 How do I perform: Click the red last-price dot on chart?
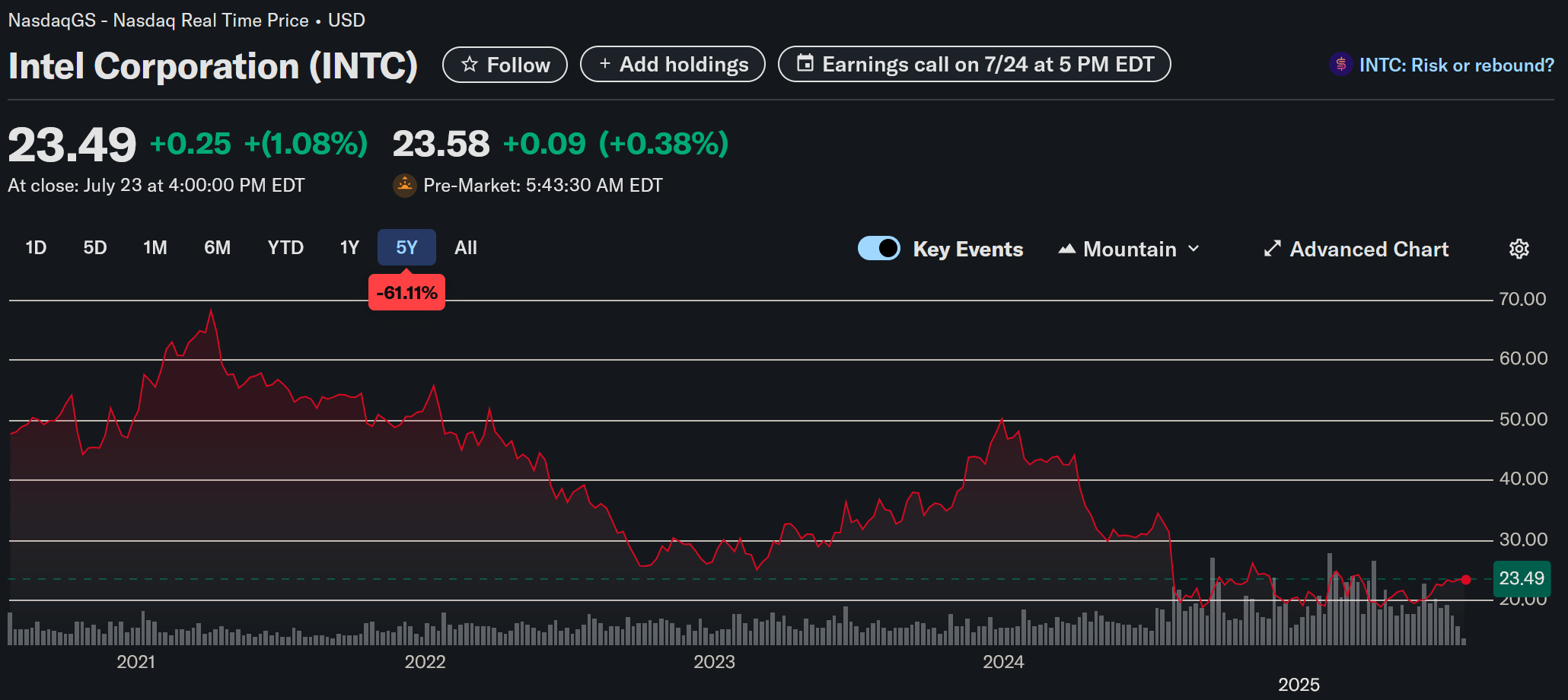(1466, 580)
